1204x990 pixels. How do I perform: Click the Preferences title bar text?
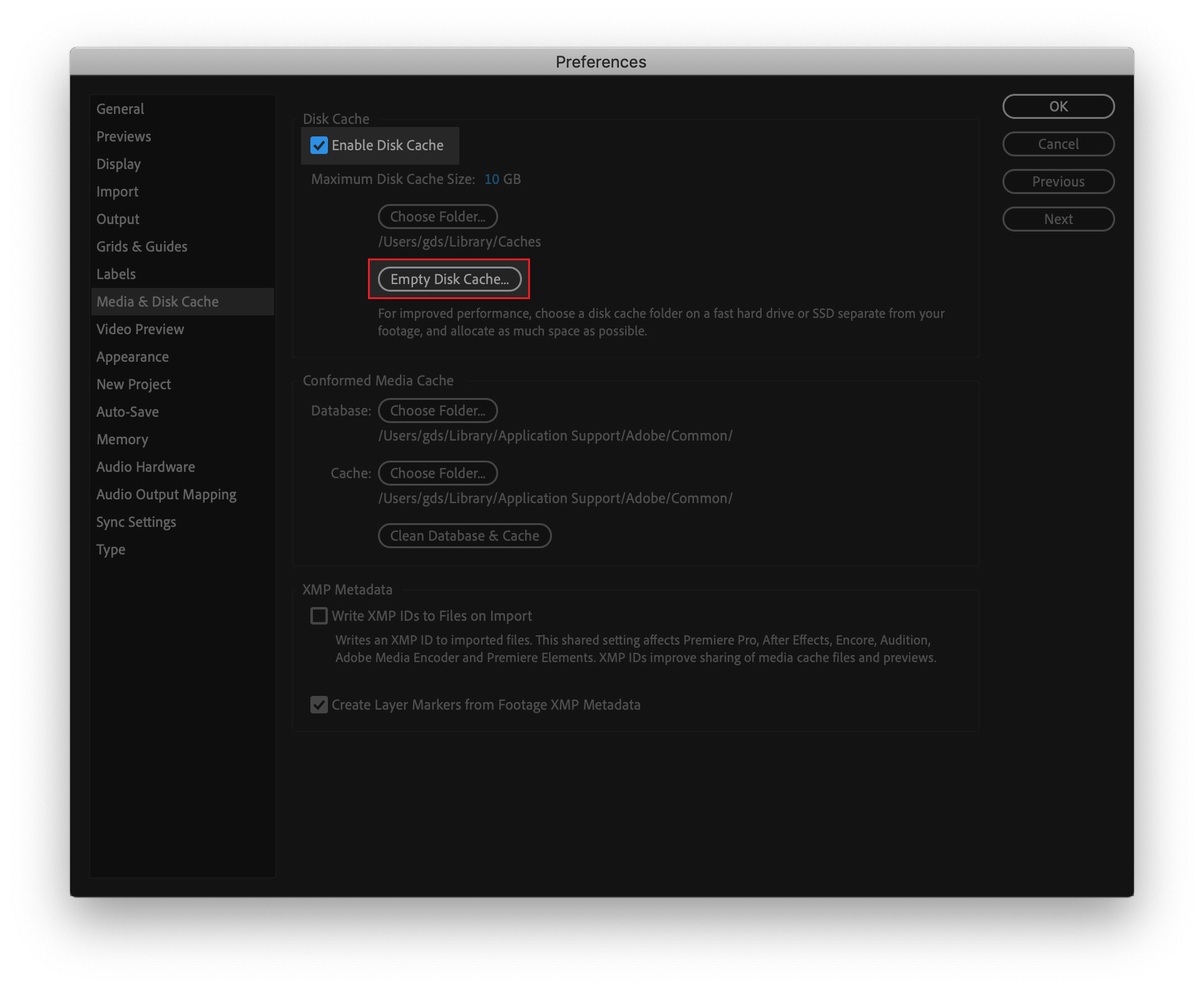coord(601,62)
